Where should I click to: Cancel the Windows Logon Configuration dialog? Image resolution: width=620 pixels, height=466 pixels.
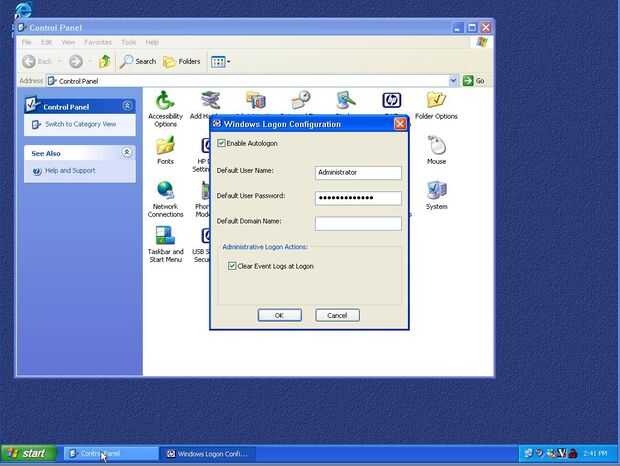pyautogui.click(x=337, y=315)
